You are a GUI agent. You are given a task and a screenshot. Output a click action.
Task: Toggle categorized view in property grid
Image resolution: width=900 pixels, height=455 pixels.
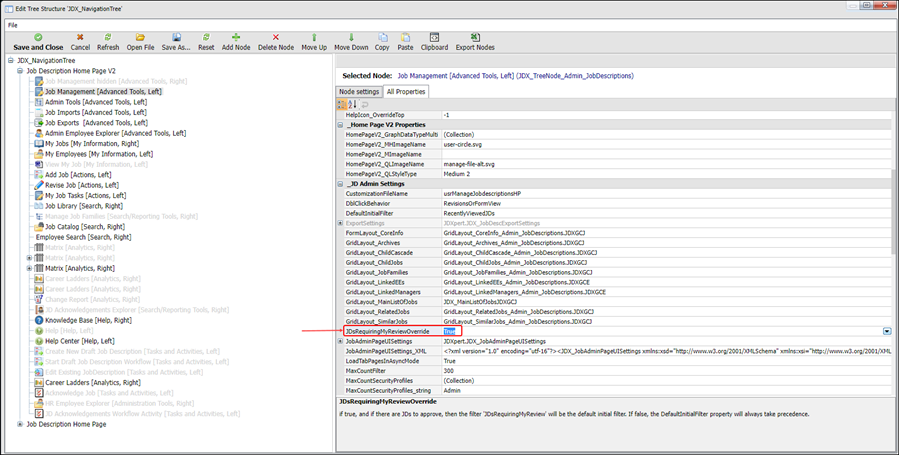pyautogui.click(x=342, y=104)
